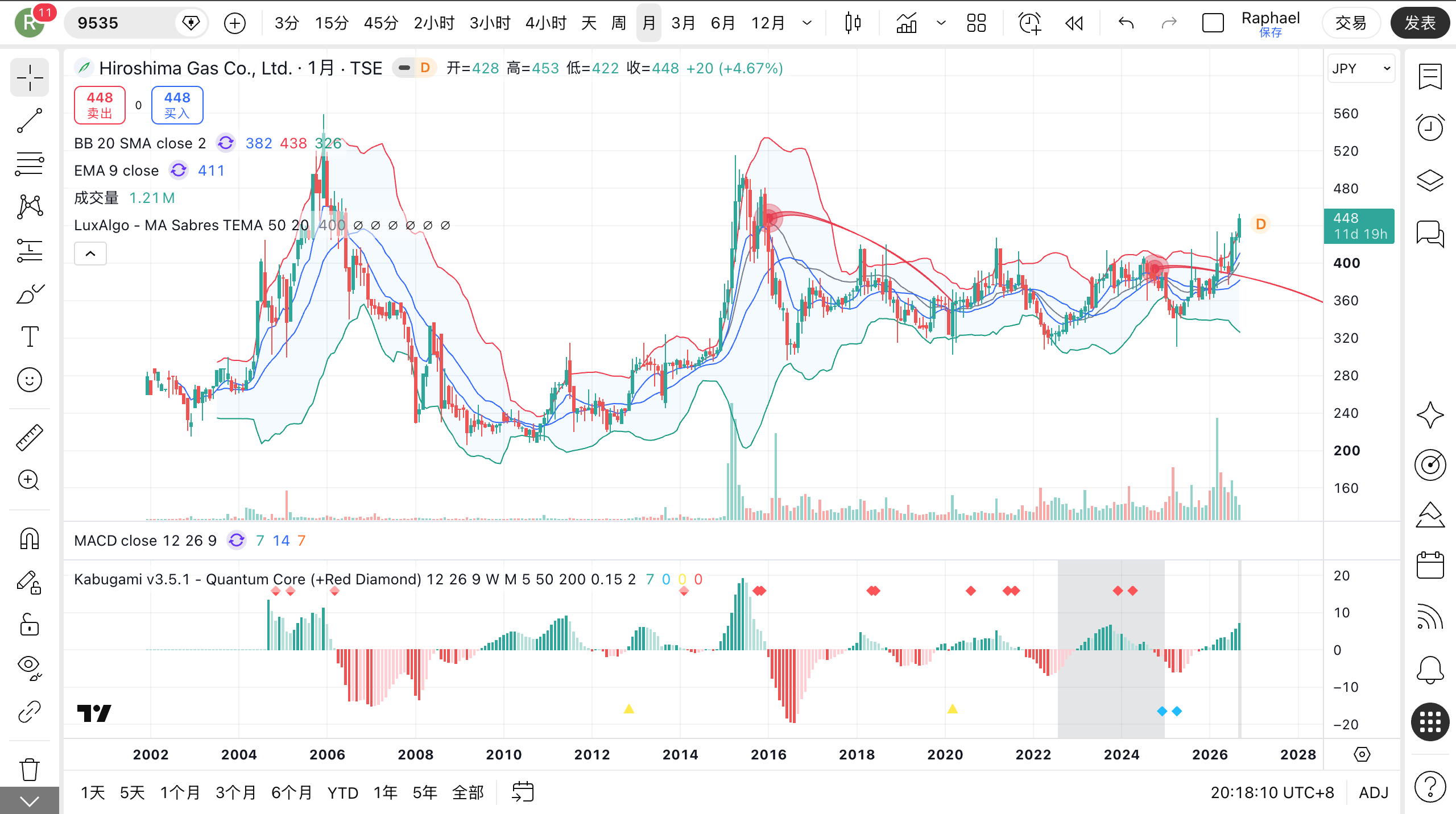Toggle hide all drawings eye icon
Image resolution: width=1456 pixels, height=814 pixels.
point(30,668)
